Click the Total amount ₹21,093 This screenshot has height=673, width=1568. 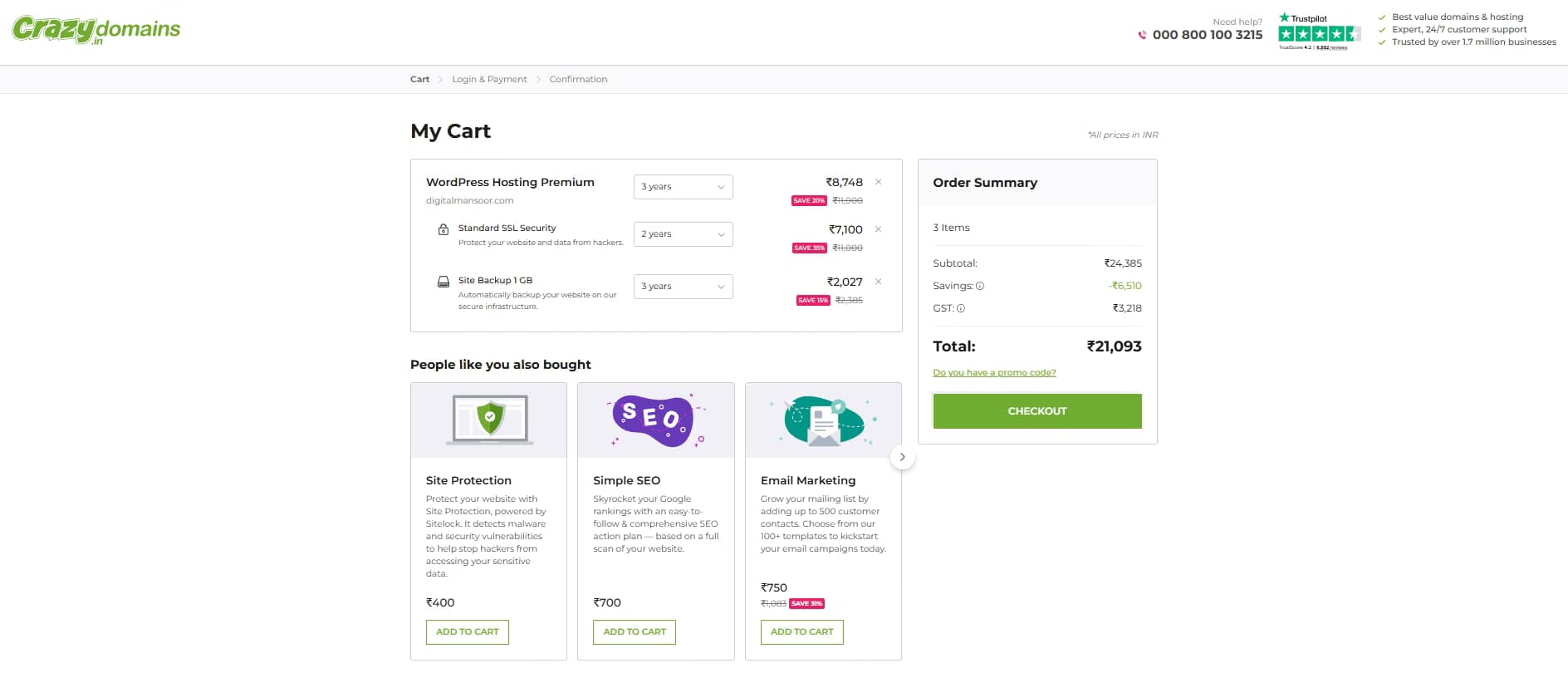1114,346
